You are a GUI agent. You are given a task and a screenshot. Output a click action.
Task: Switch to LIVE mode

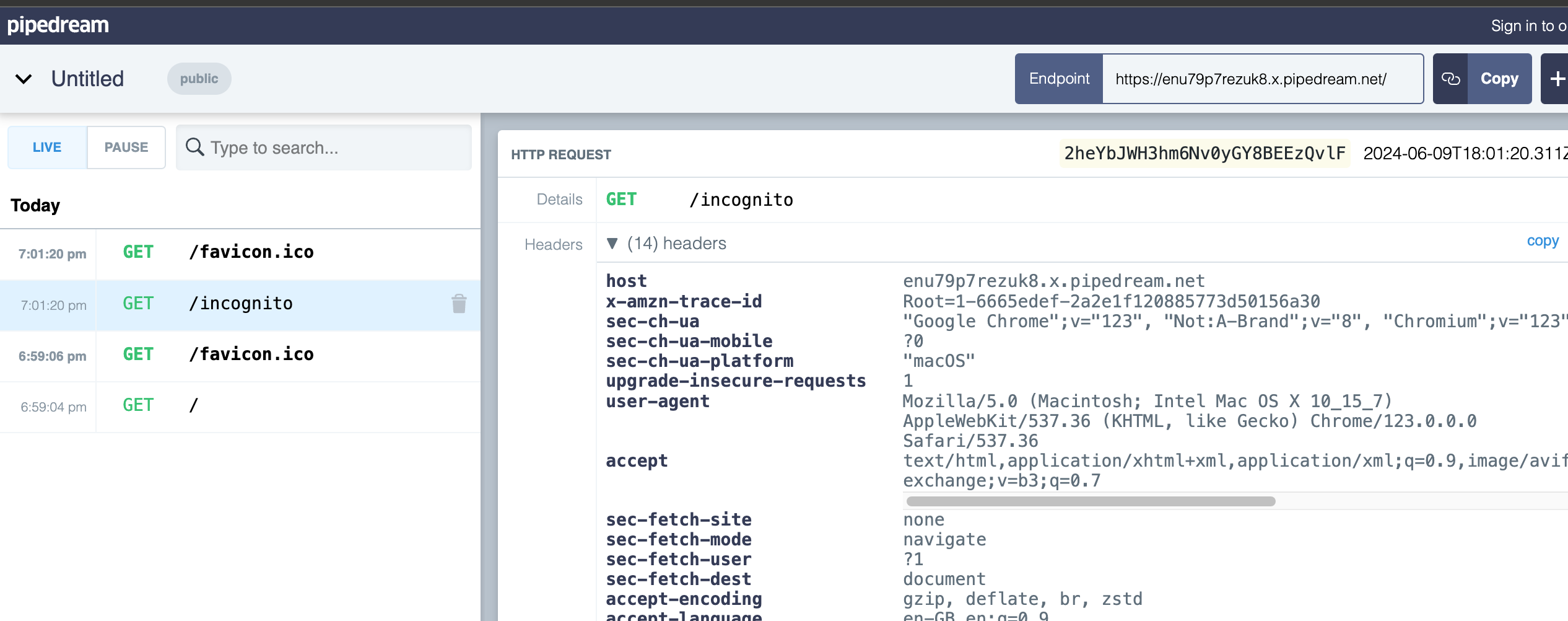(x=47, y=148)
